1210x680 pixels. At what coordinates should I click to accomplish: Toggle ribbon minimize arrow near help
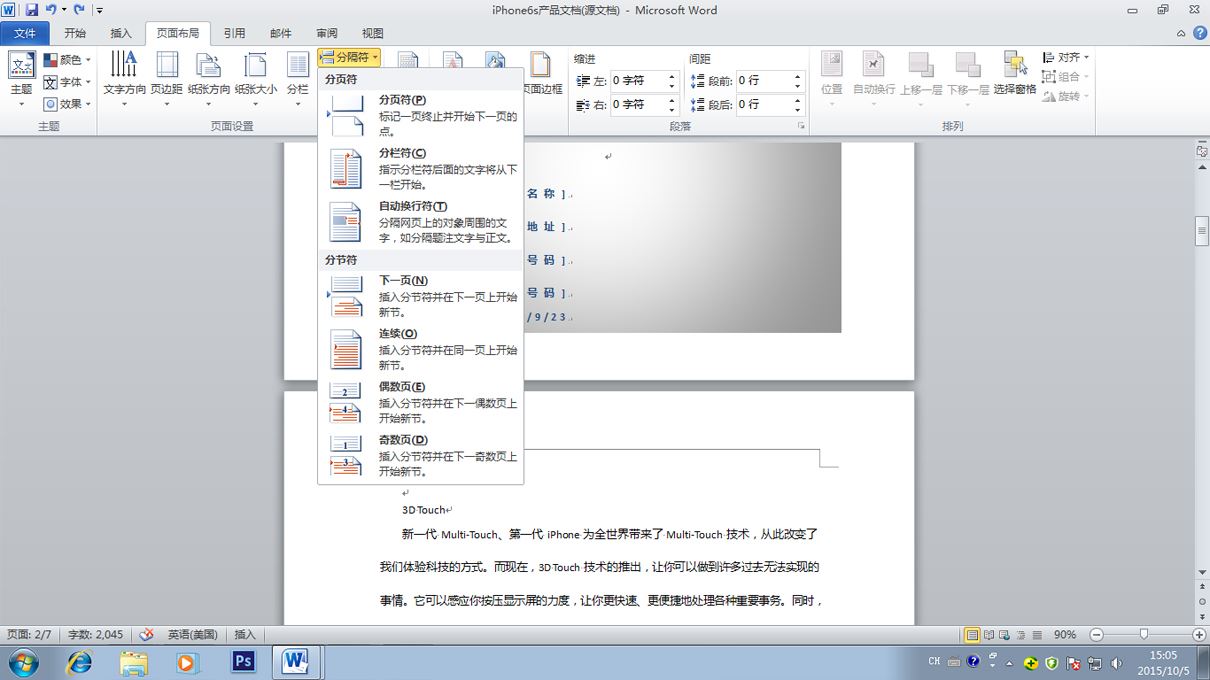point(1181,33)
